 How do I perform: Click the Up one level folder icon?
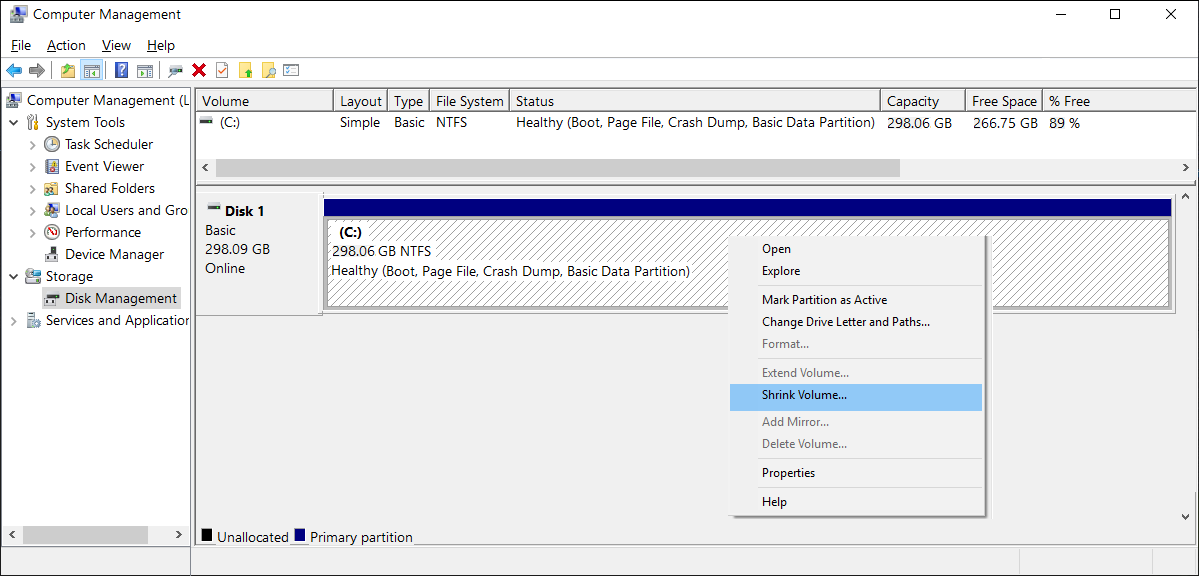pyautogui.click(x=67, y=70)
